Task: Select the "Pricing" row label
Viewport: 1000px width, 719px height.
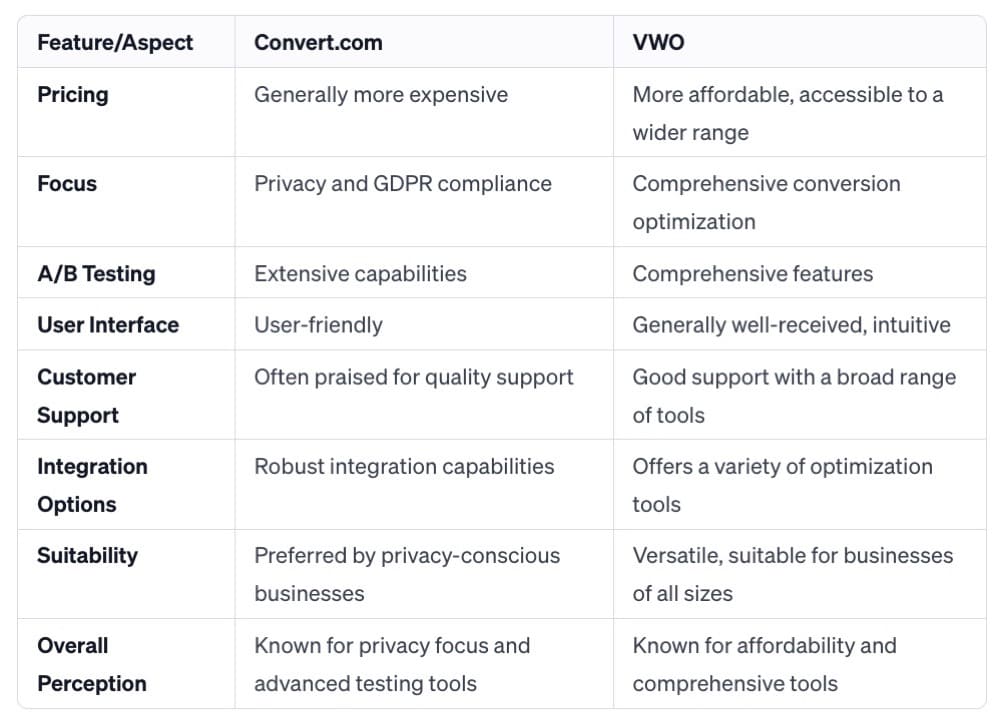Action: coord(73,95)
